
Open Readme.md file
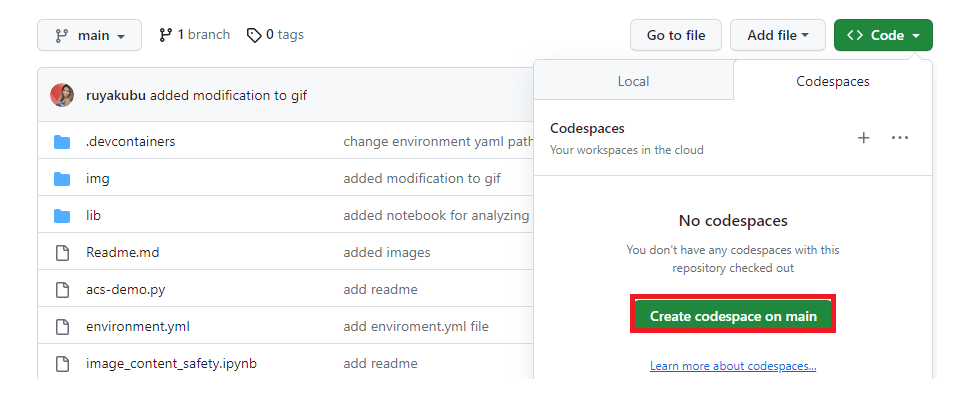[123, 252]
